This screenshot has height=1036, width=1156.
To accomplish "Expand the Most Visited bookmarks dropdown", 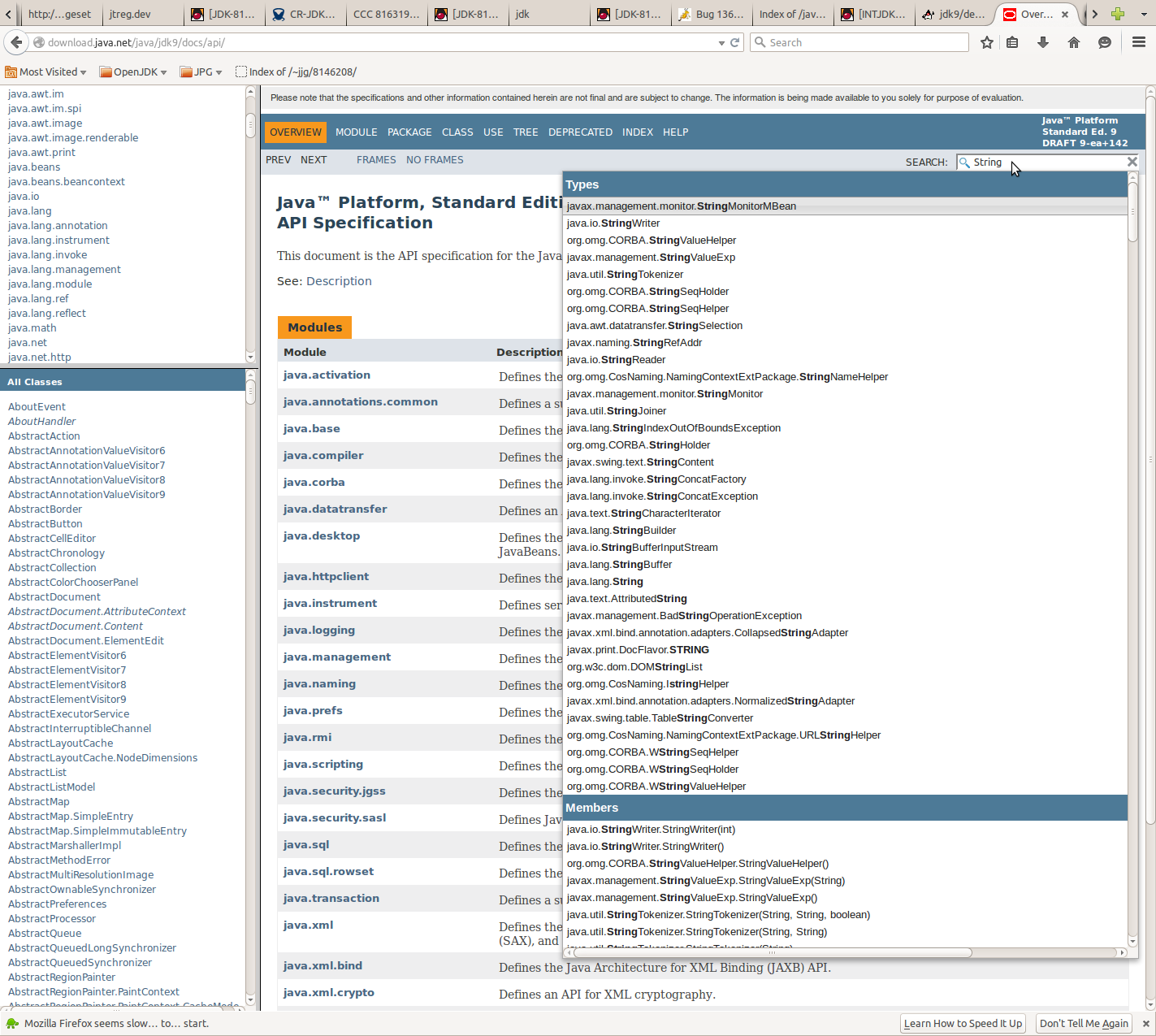I will tap(47, 72).
